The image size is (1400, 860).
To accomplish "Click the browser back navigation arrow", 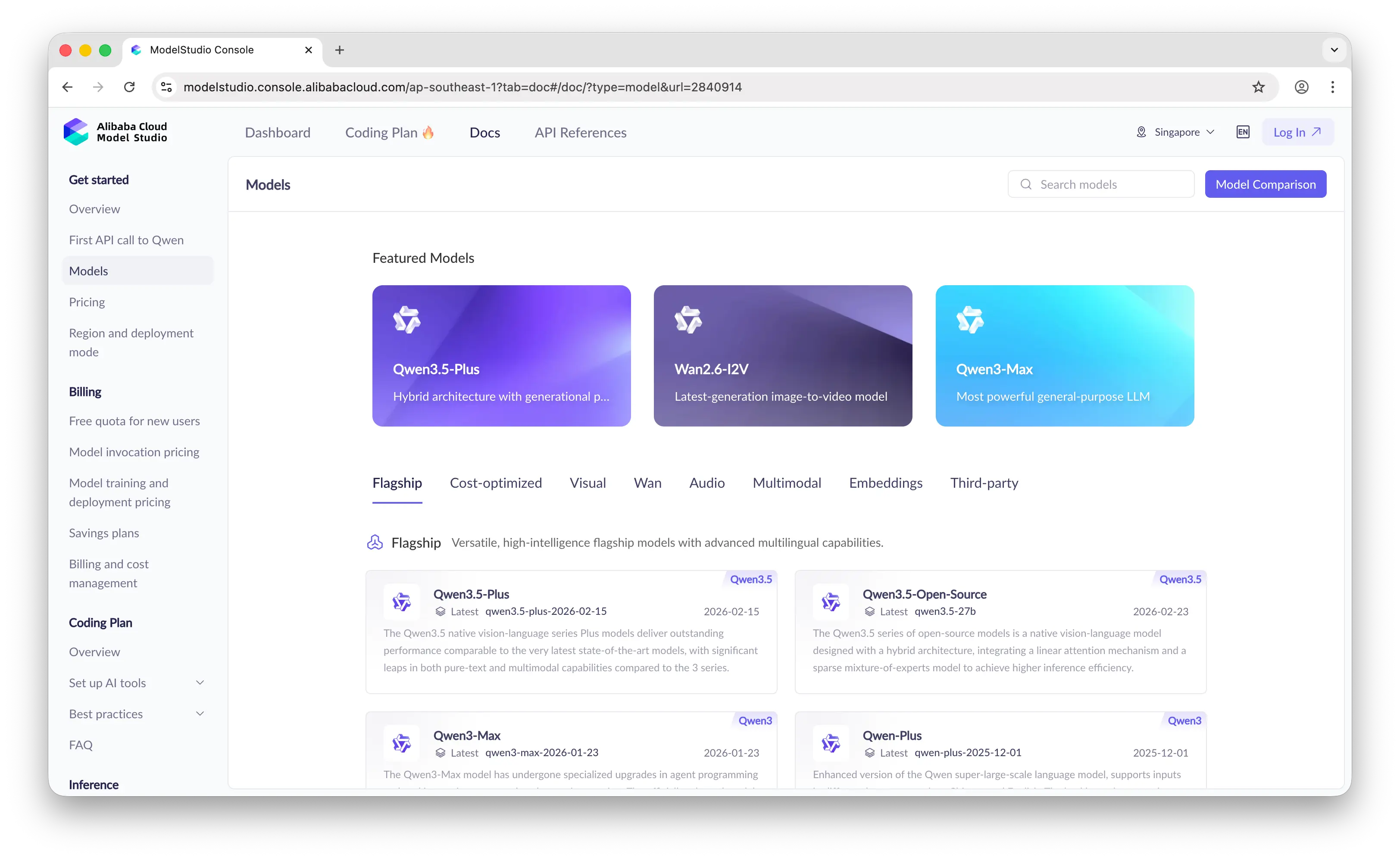I will coord(67,87).
